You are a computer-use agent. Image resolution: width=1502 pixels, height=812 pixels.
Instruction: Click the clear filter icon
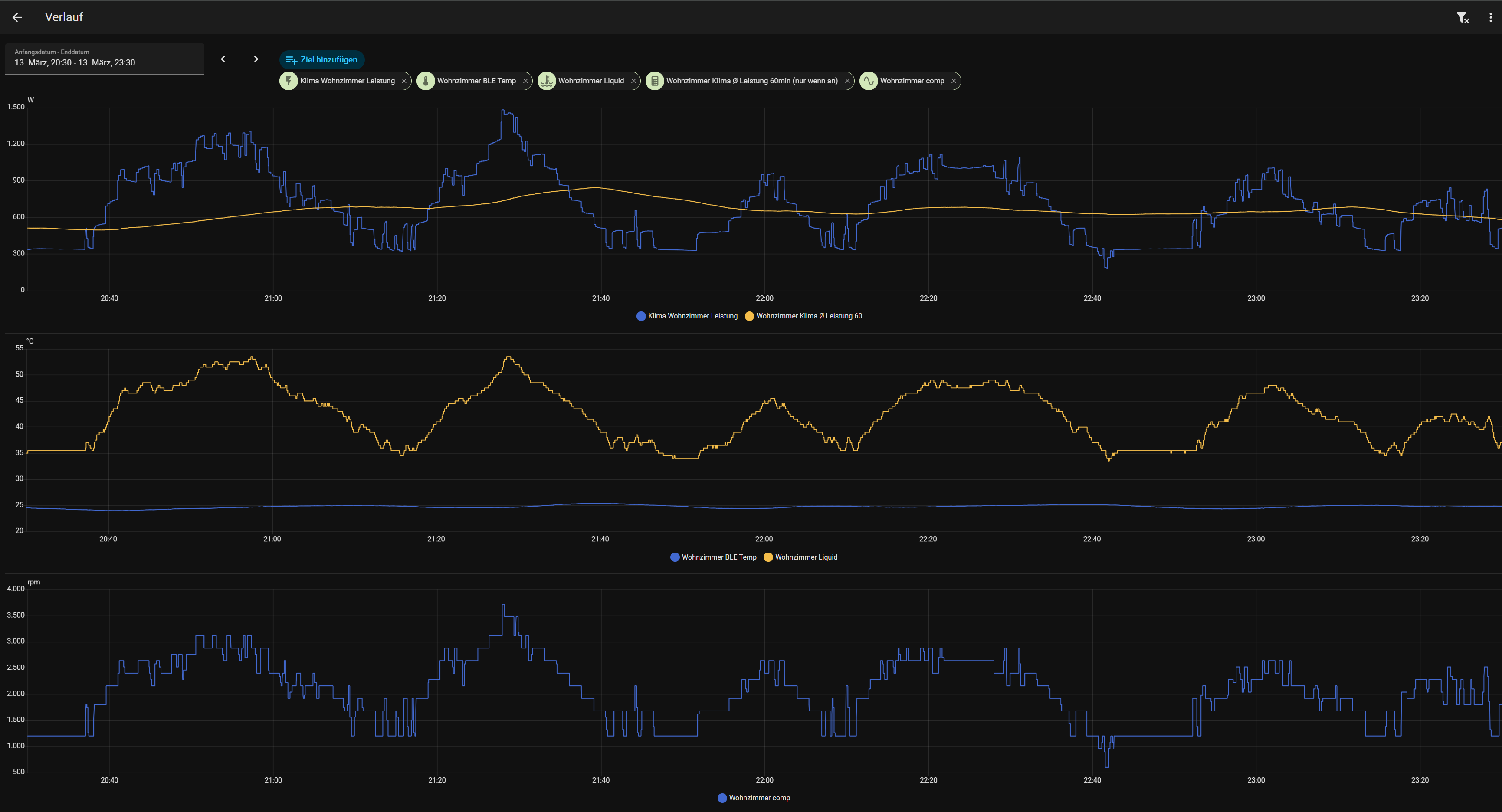1463,17
